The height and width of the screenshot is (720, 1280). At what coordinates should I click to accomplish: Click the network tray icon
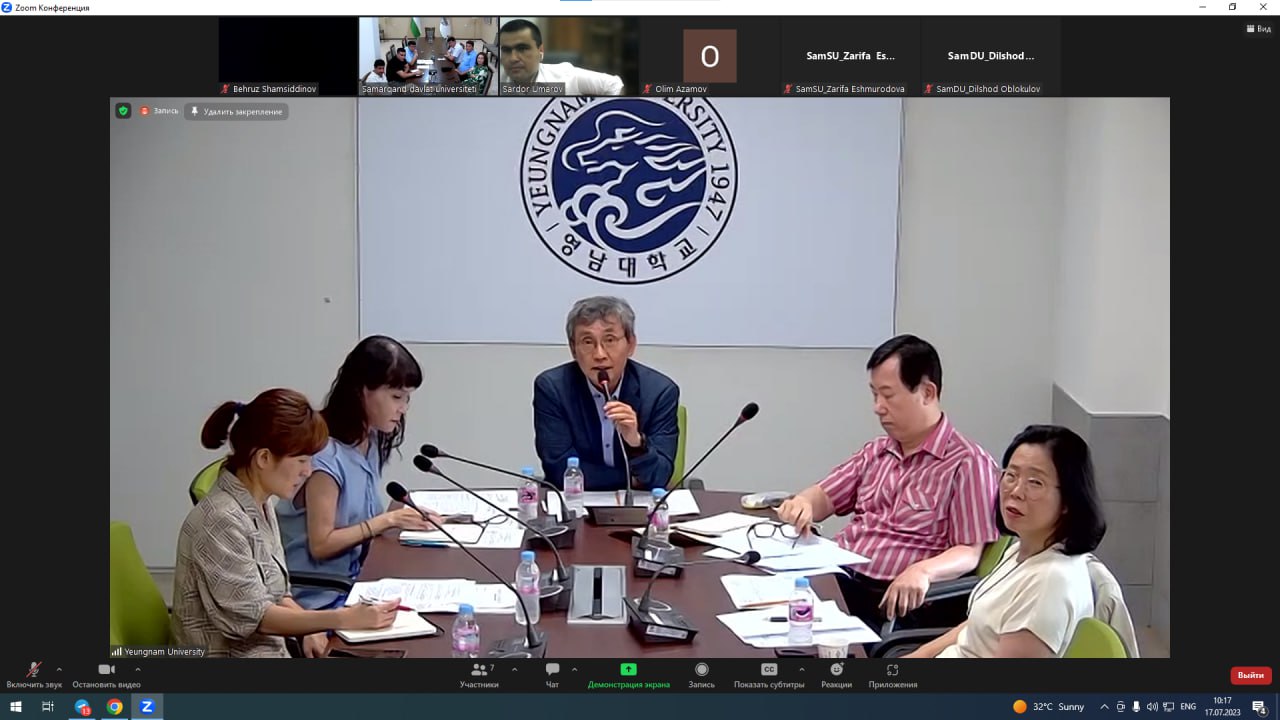(1168, 706)
